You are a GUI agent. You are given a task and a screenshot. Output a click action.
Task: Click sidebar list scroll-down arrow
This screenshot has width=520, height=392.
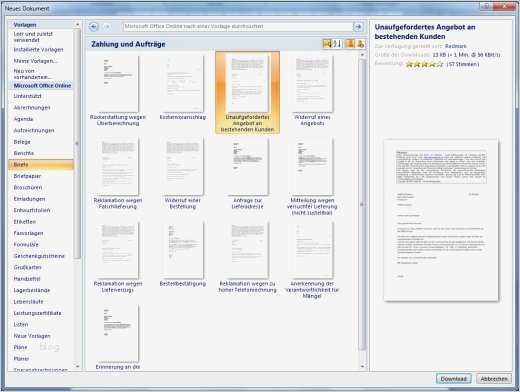[77, 367]
